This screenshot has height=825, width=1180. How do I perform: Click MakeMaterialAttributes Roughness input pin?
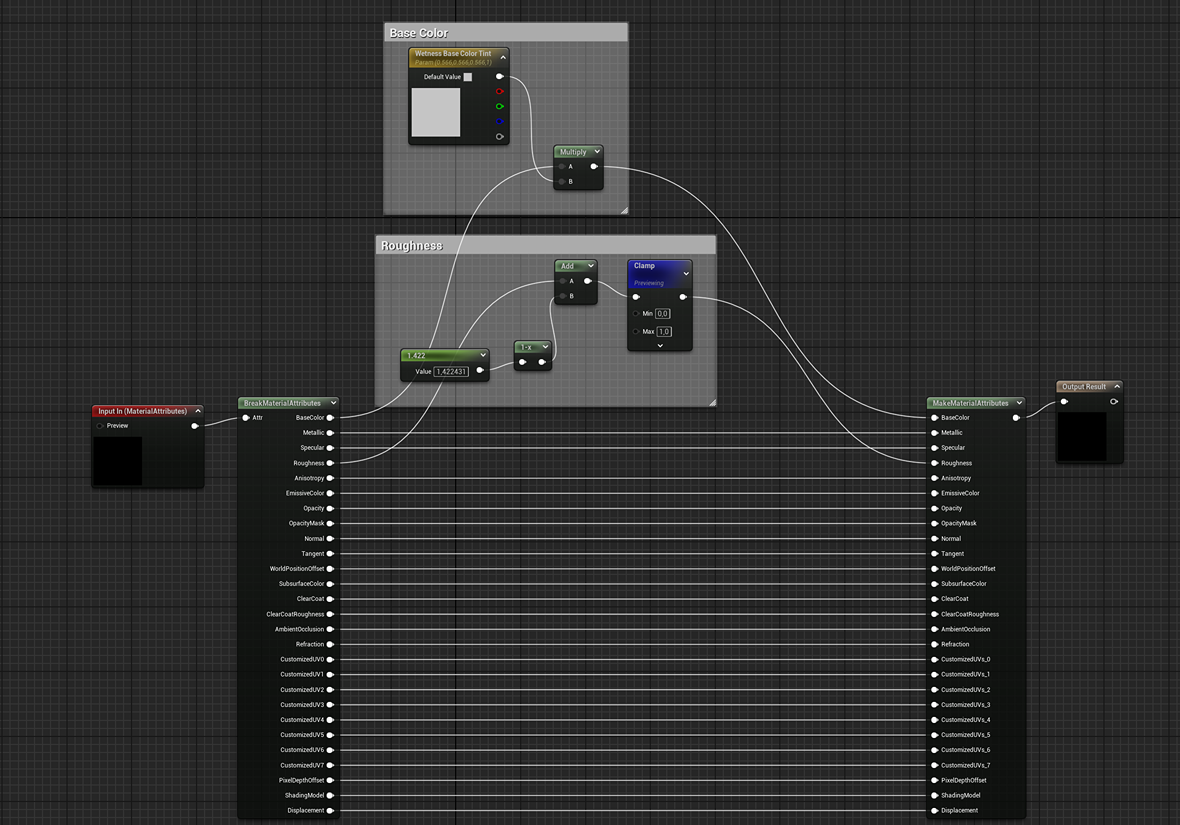click(935, 463)
